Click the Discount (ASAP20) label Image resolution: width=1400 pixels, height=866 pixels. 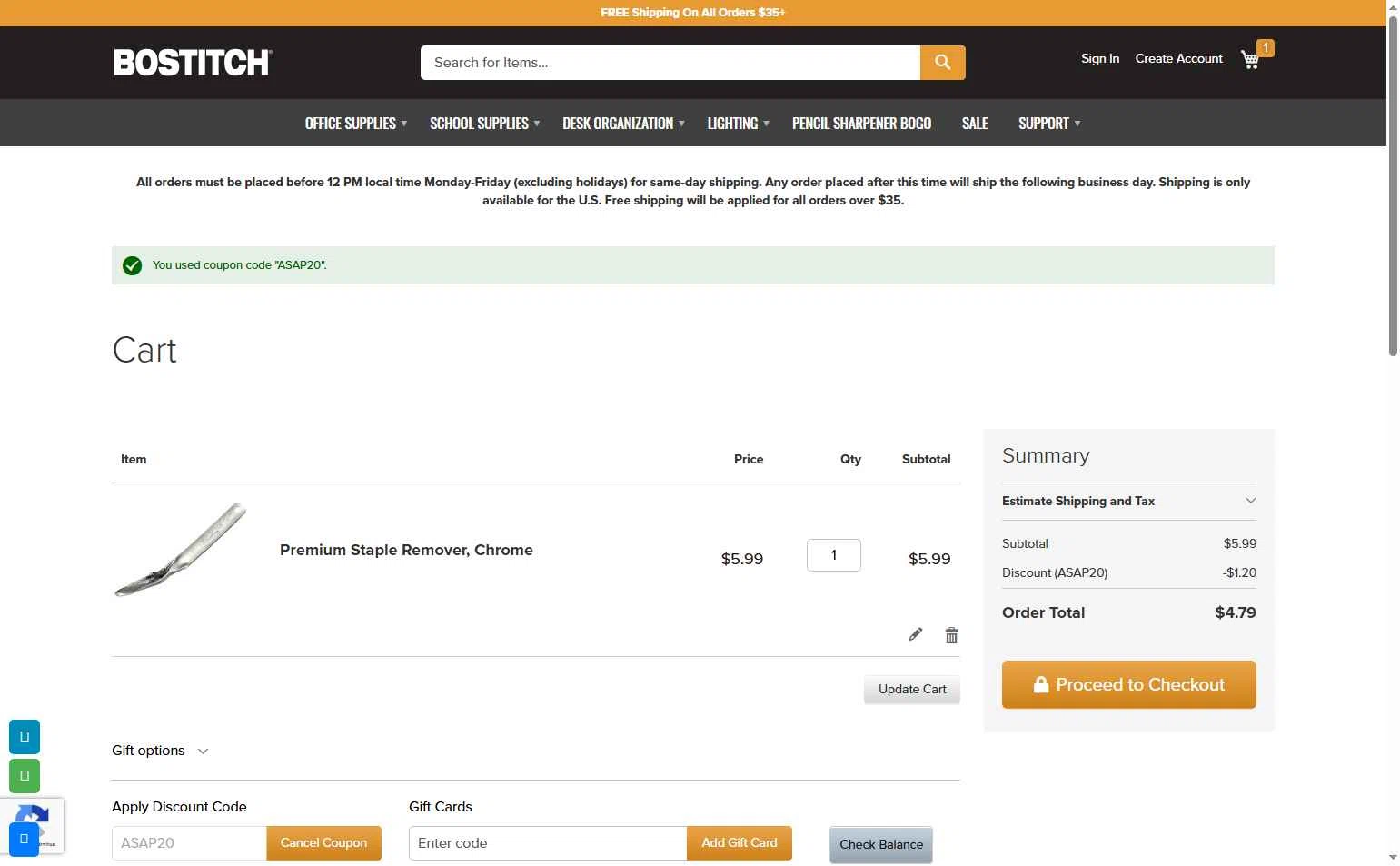click(x=1054, y=572)
